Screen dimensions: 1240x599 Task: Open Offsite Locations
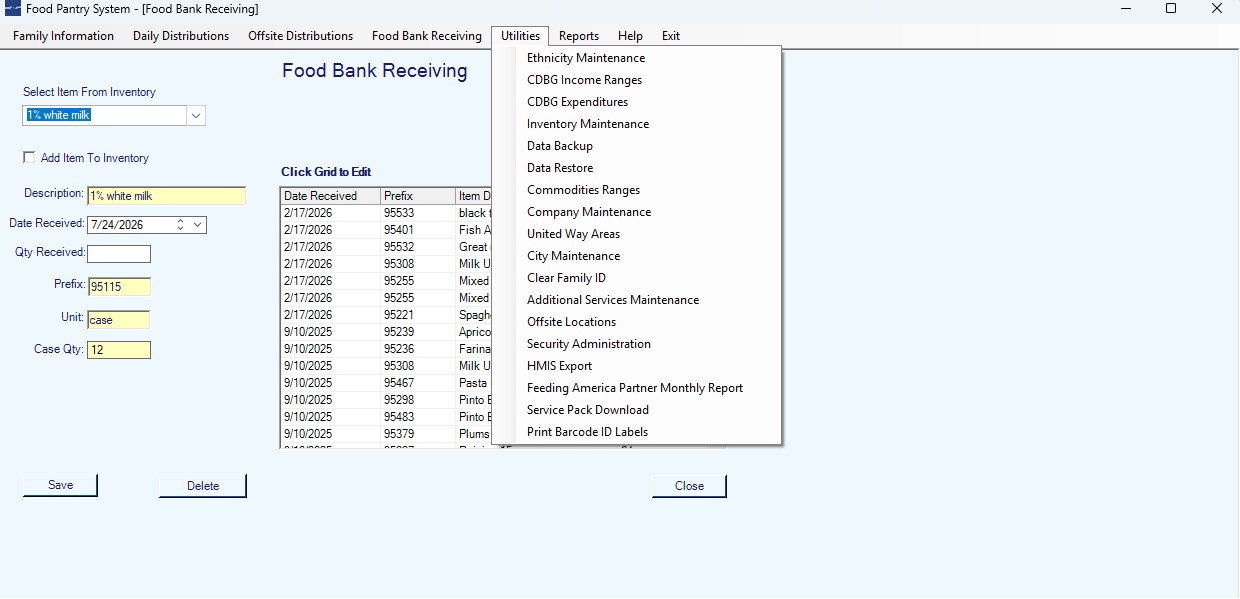click(637, 322)
